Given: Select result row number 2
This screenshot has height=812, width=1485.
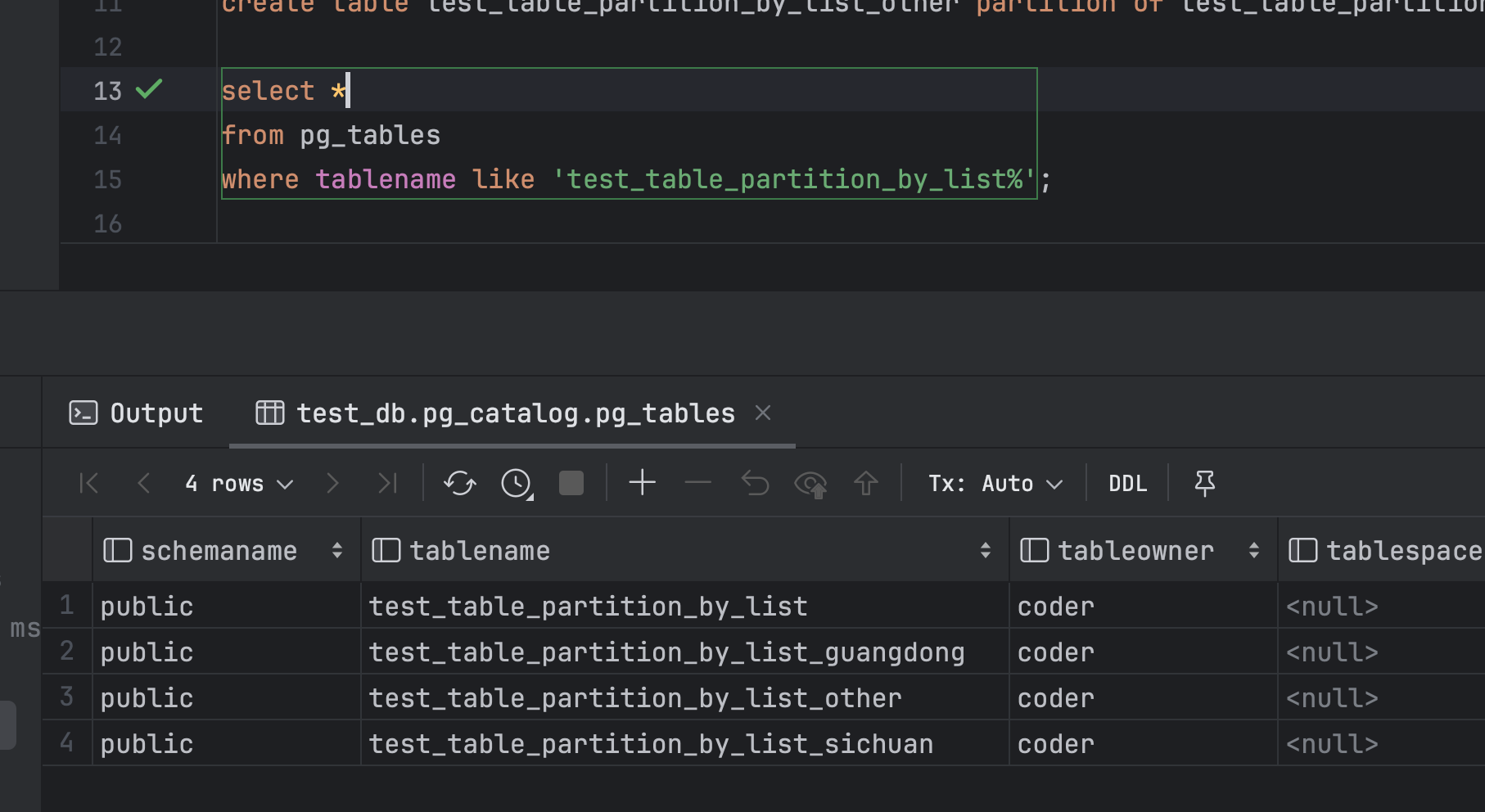Looking at the screenshot, I should (67, 652).
